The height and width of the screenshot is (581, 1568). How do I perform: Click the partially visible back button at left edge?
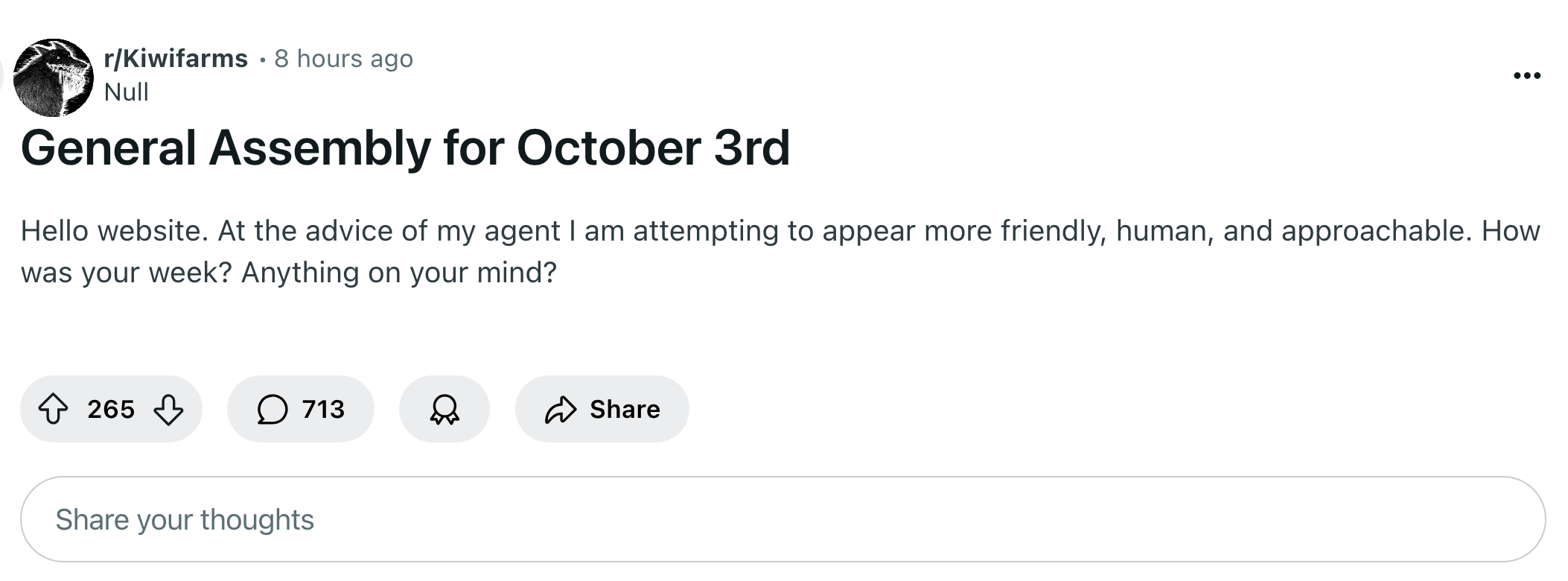(x=2, y=74)
